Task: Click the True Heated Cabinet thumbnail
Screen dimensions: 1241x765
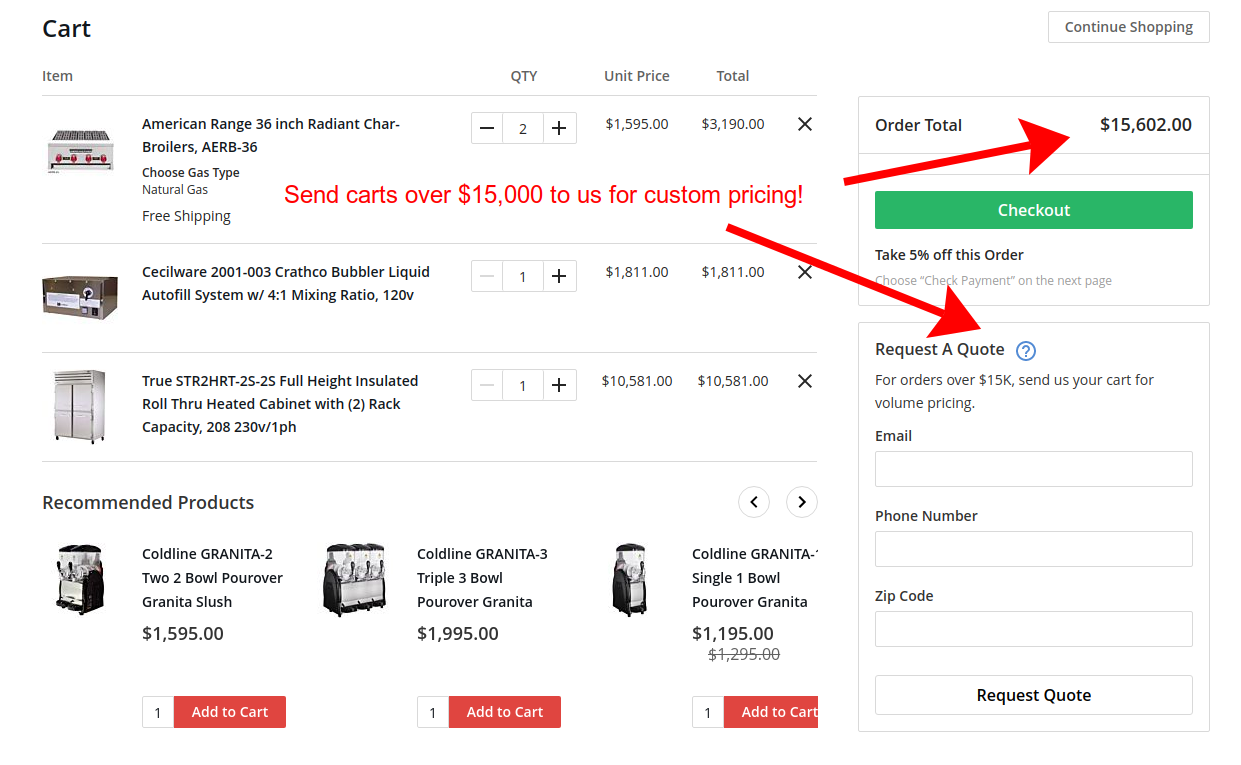Action: click(79, 405)
